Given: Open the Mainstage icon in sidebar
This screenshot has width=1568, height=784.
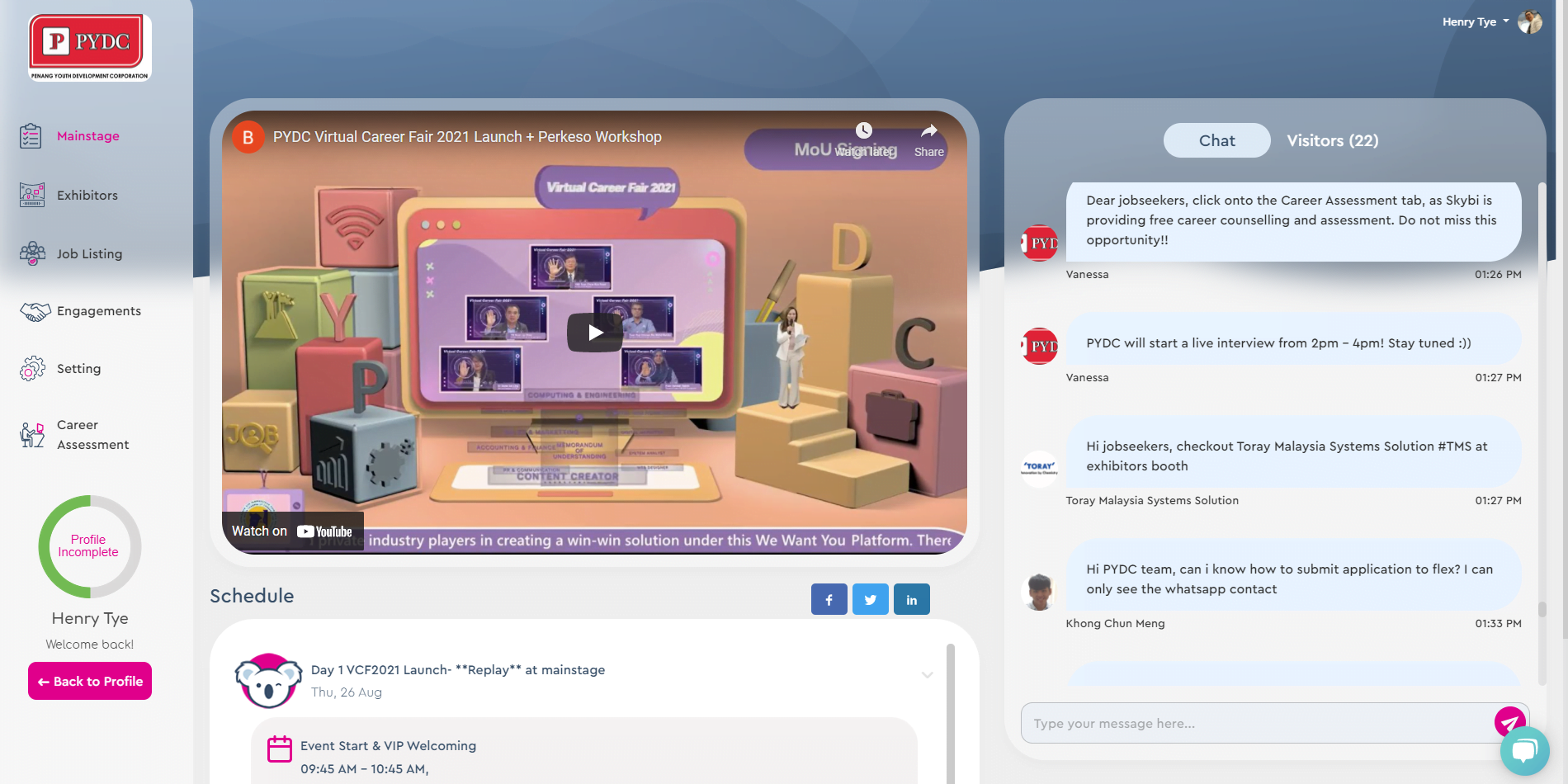Looking at the screenshot, I should tap(31, 135).
